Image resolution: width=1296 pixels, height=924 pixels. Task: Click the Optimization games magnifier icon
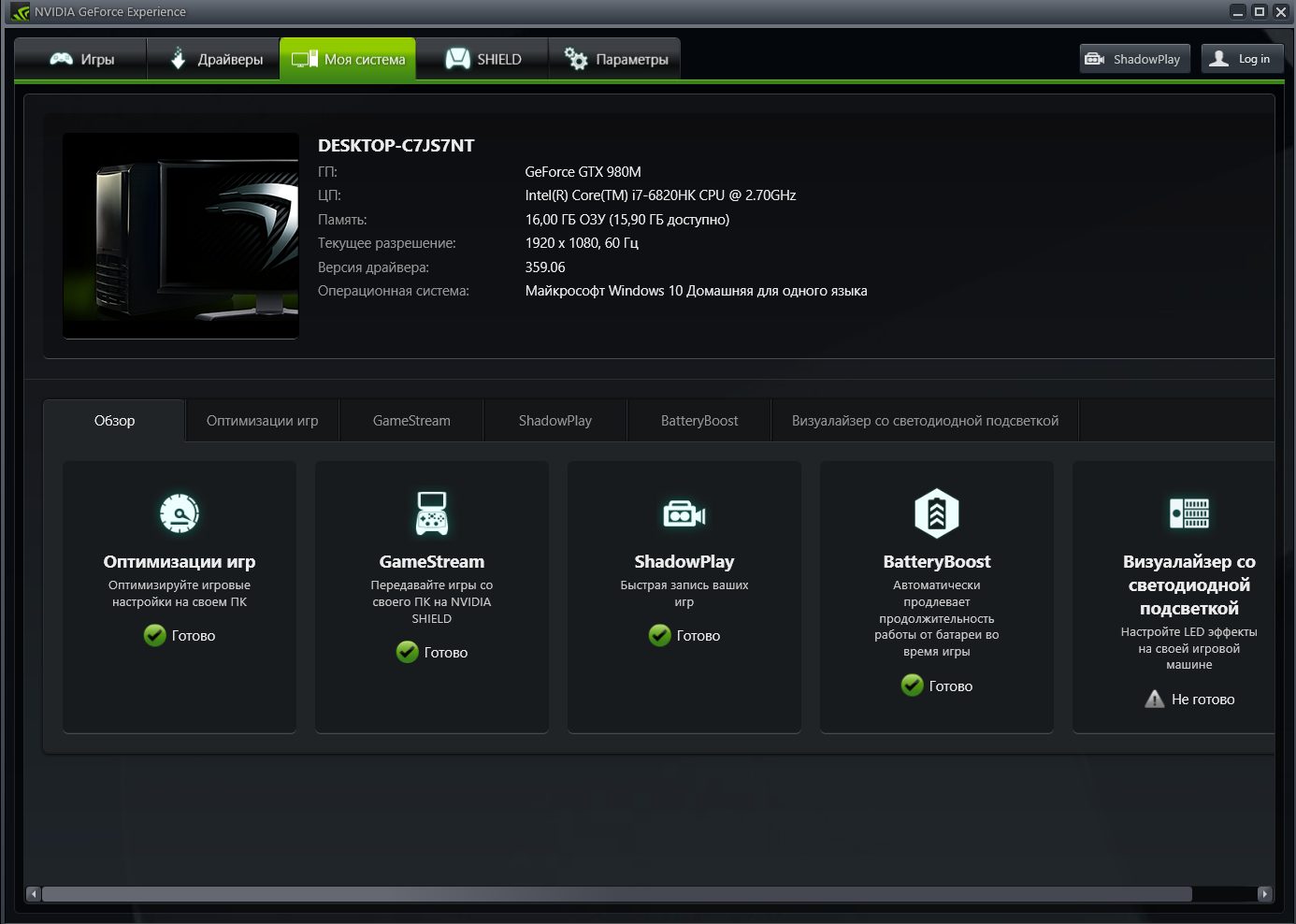[x=180, y=513]
